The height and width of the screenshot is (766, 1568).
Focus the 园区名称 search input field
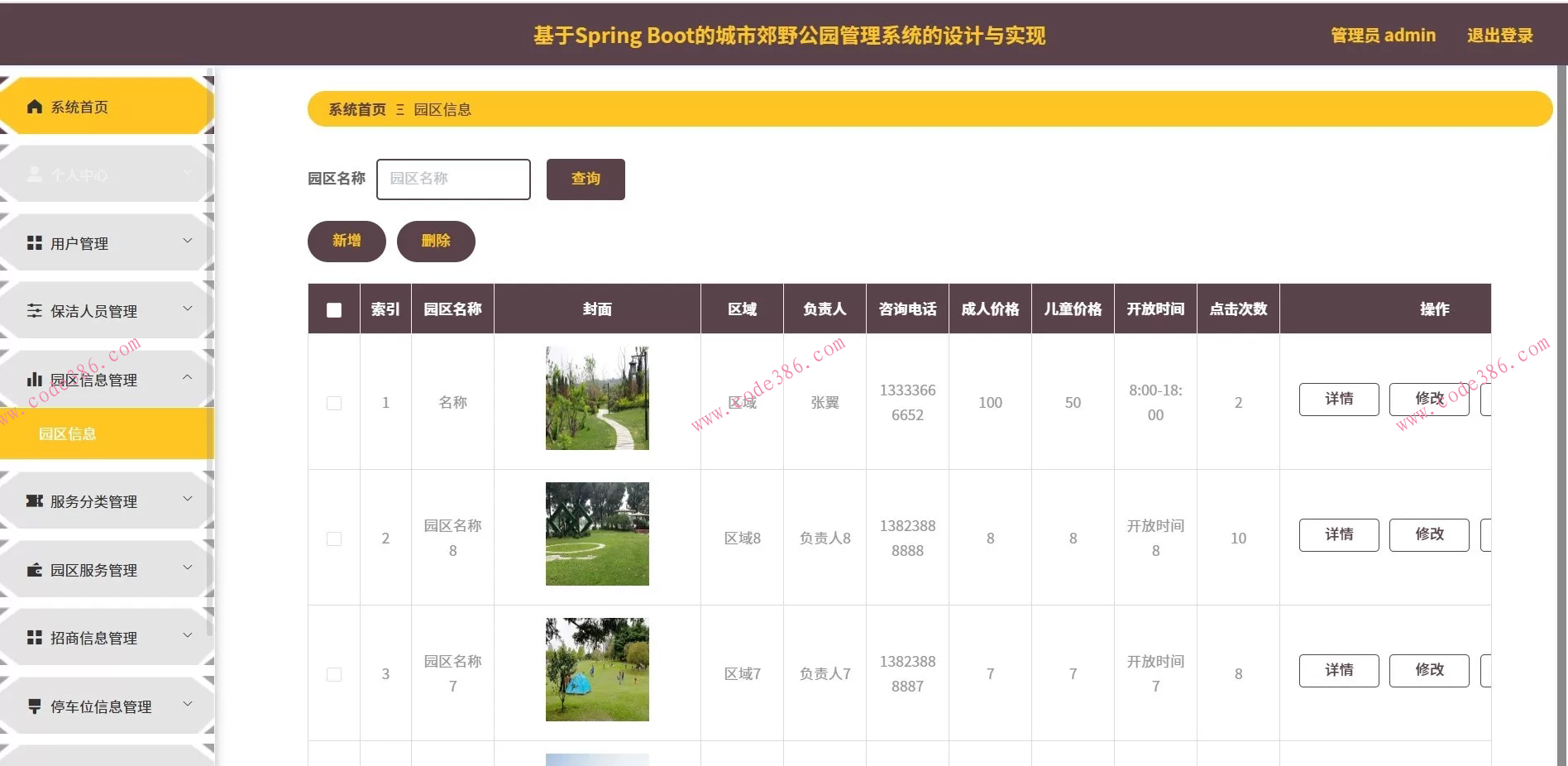click(453, 180)
